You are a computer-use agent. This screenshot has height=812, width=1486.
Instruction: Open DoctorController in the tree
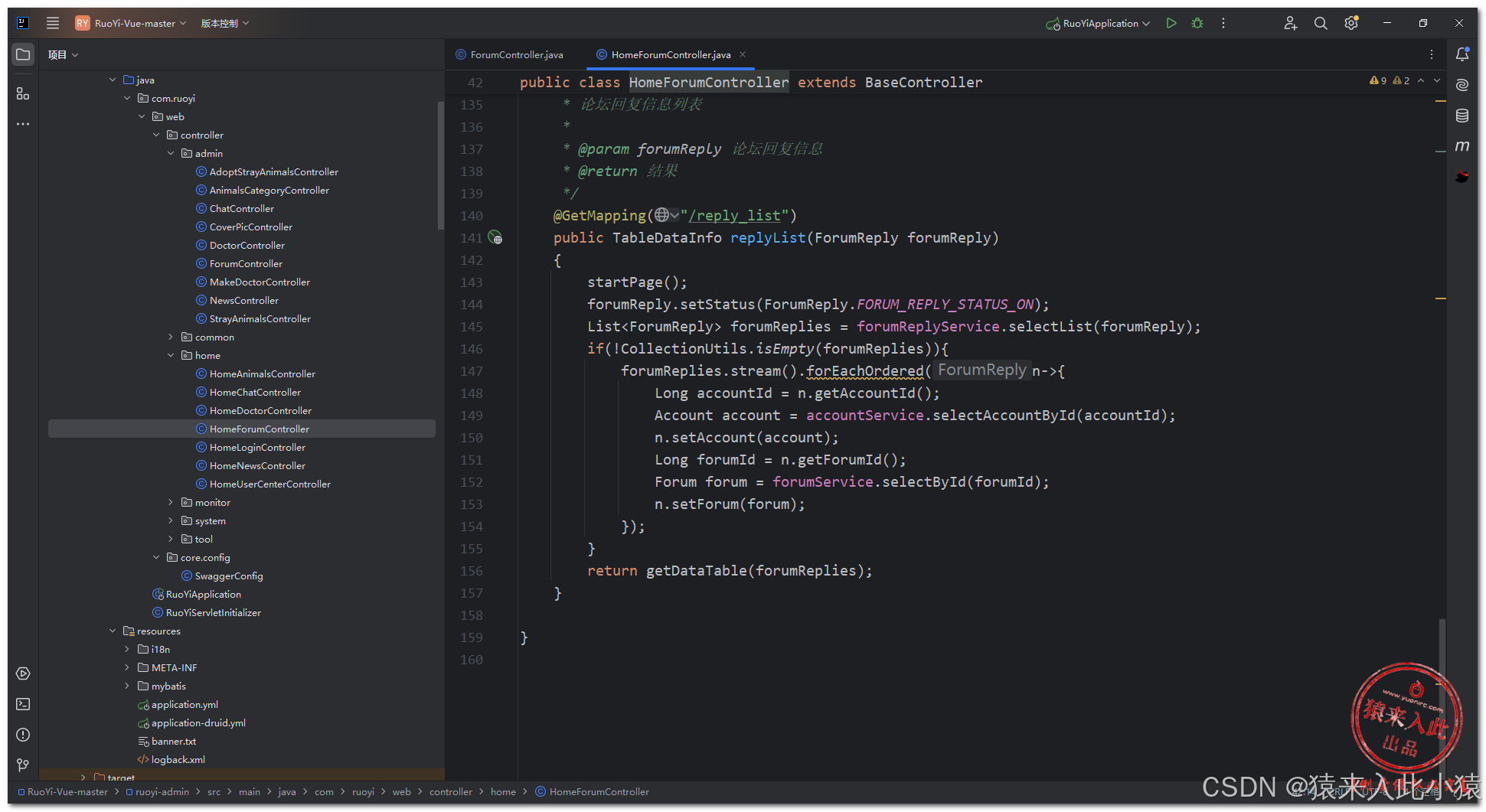[247, 245]
